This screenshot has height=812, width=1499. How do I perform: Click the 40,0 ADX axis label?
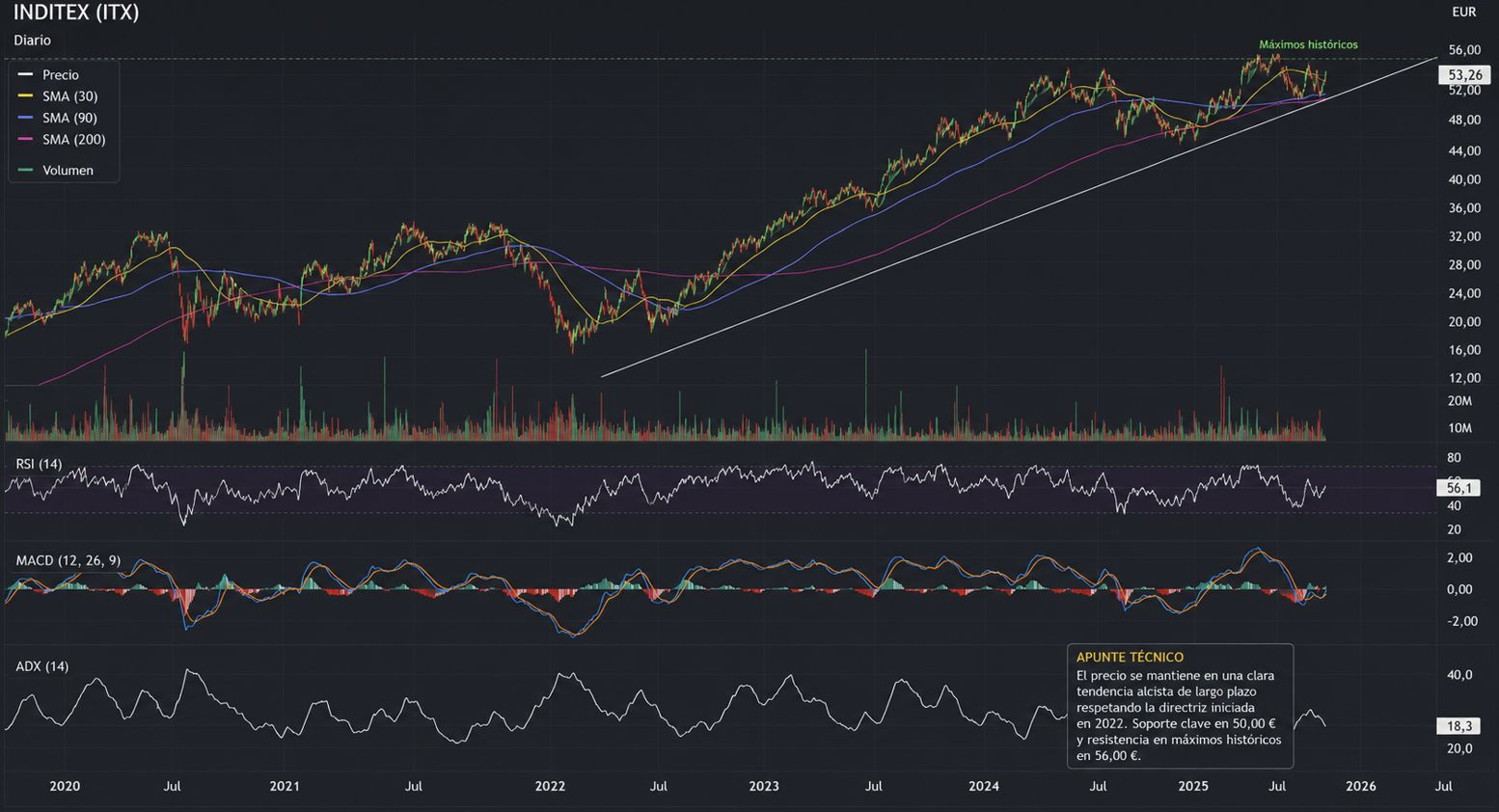point(1460,676)
